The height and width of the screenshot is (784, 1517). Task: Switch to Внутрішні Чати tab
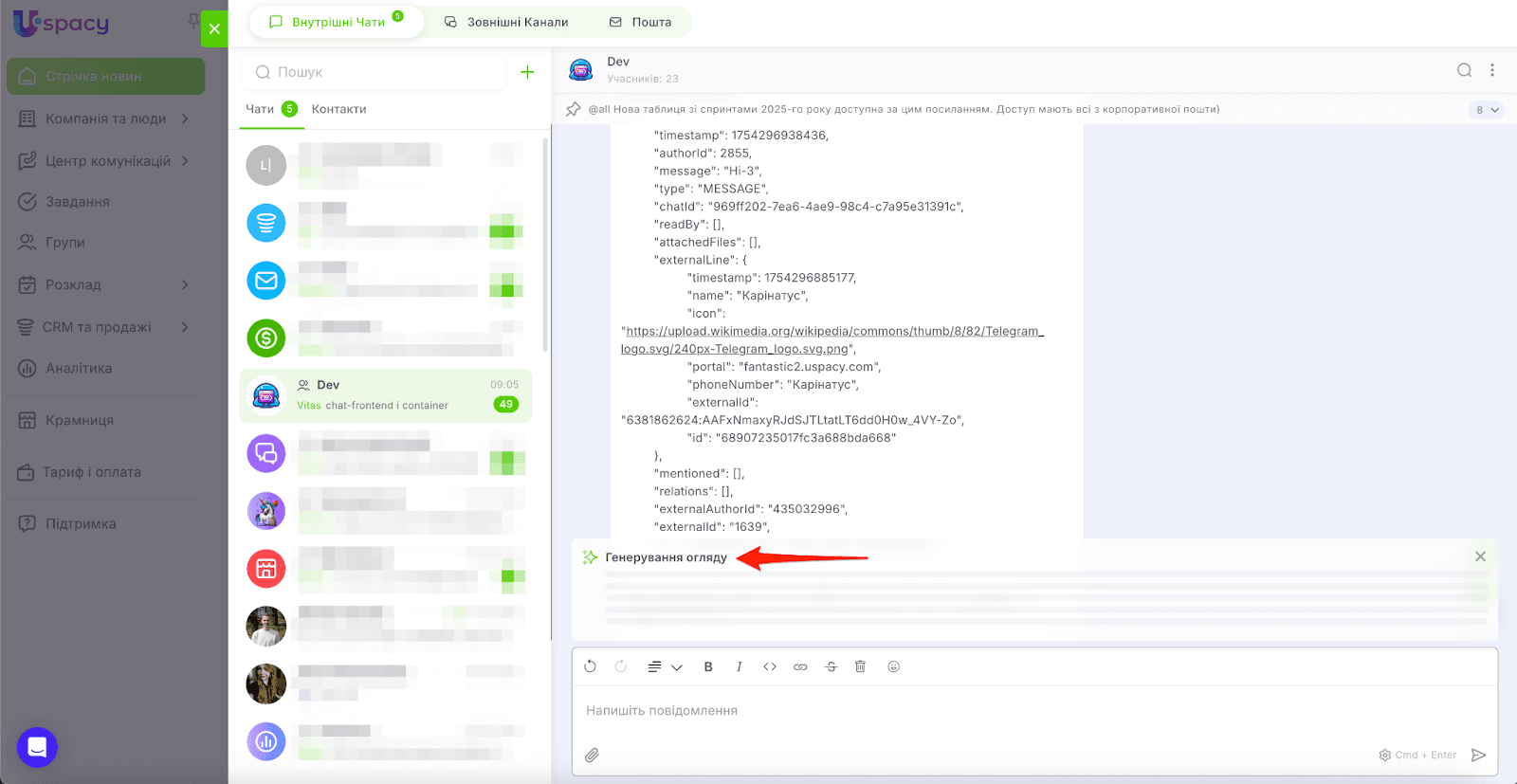[337, 22]
